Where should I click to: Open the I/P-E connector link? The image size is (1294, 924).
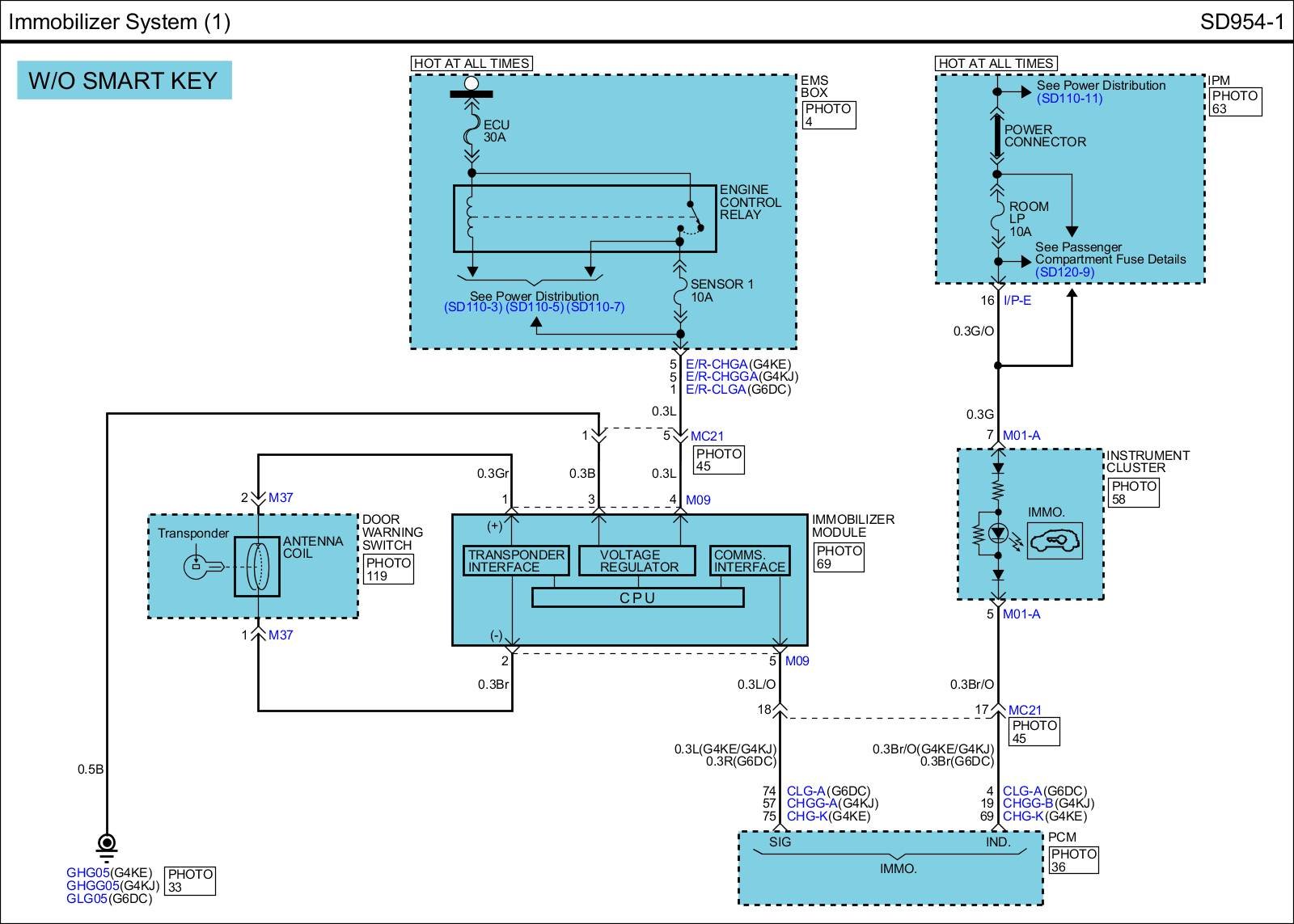pyautogui.click(x=1017, y=301)
